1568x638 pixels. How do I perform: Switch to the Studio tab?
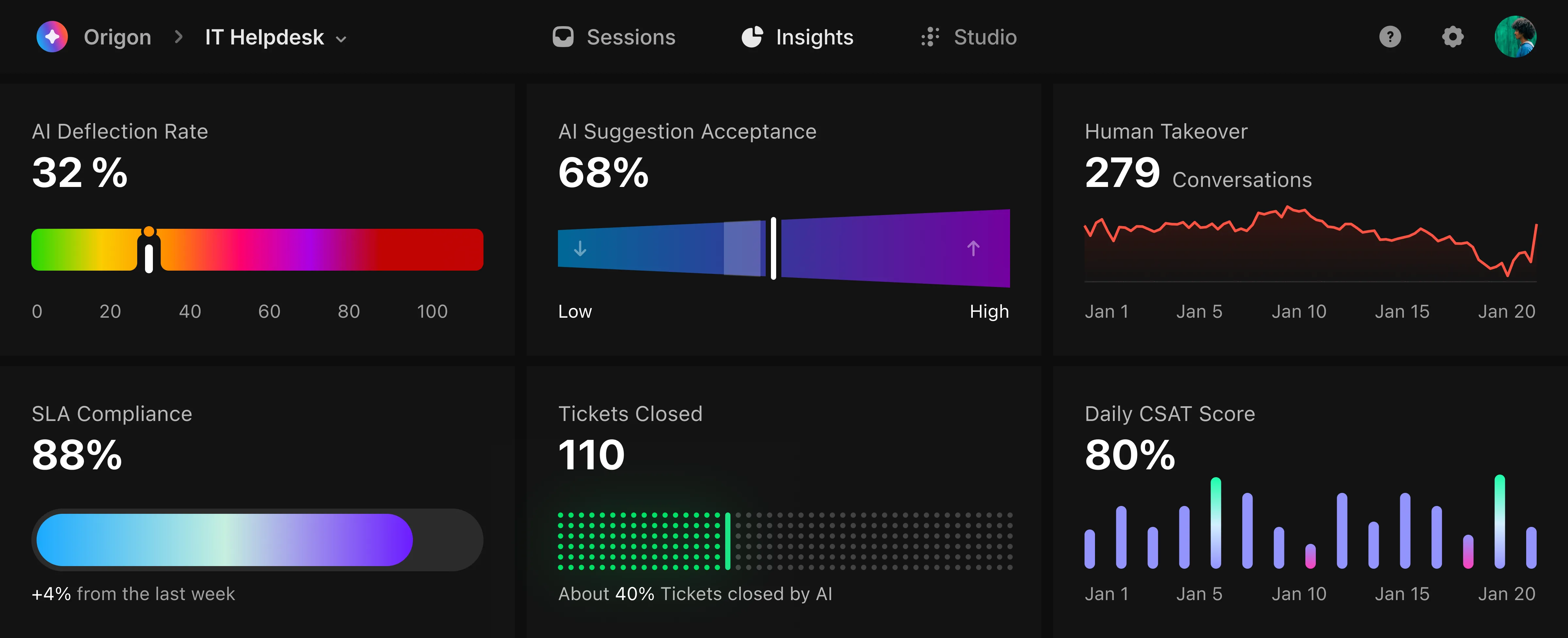pos(985,37)
